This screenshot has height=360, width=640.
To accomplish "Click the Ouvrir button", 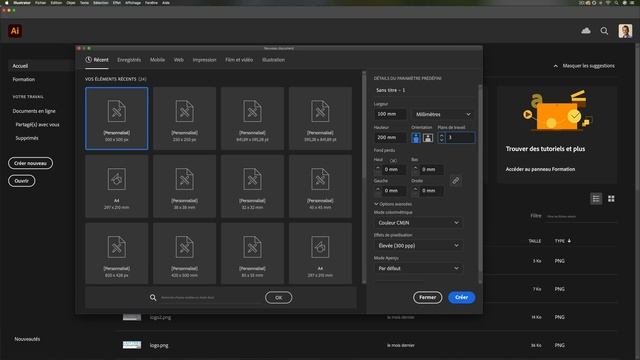I will click(22, 181).
